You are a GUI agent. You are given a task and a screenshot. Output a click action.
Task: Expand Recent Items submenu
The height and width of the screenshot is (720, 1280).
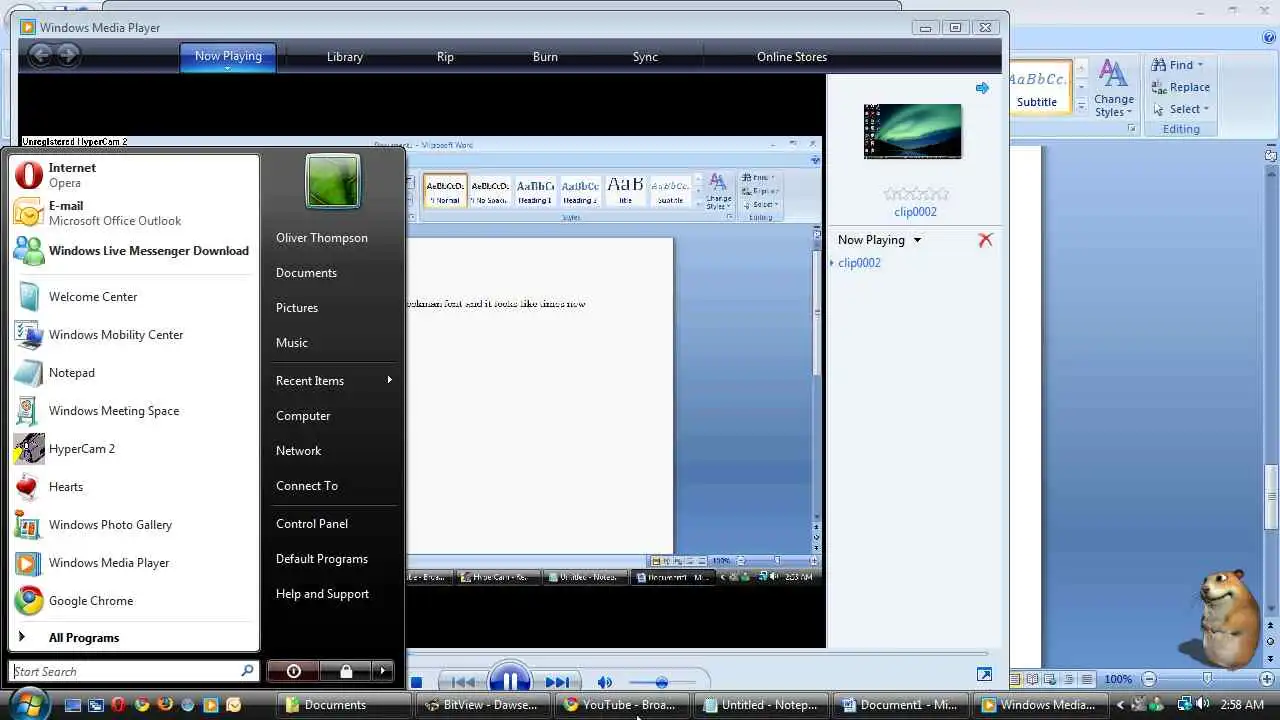pyautogui.click(x=334, y=381)
